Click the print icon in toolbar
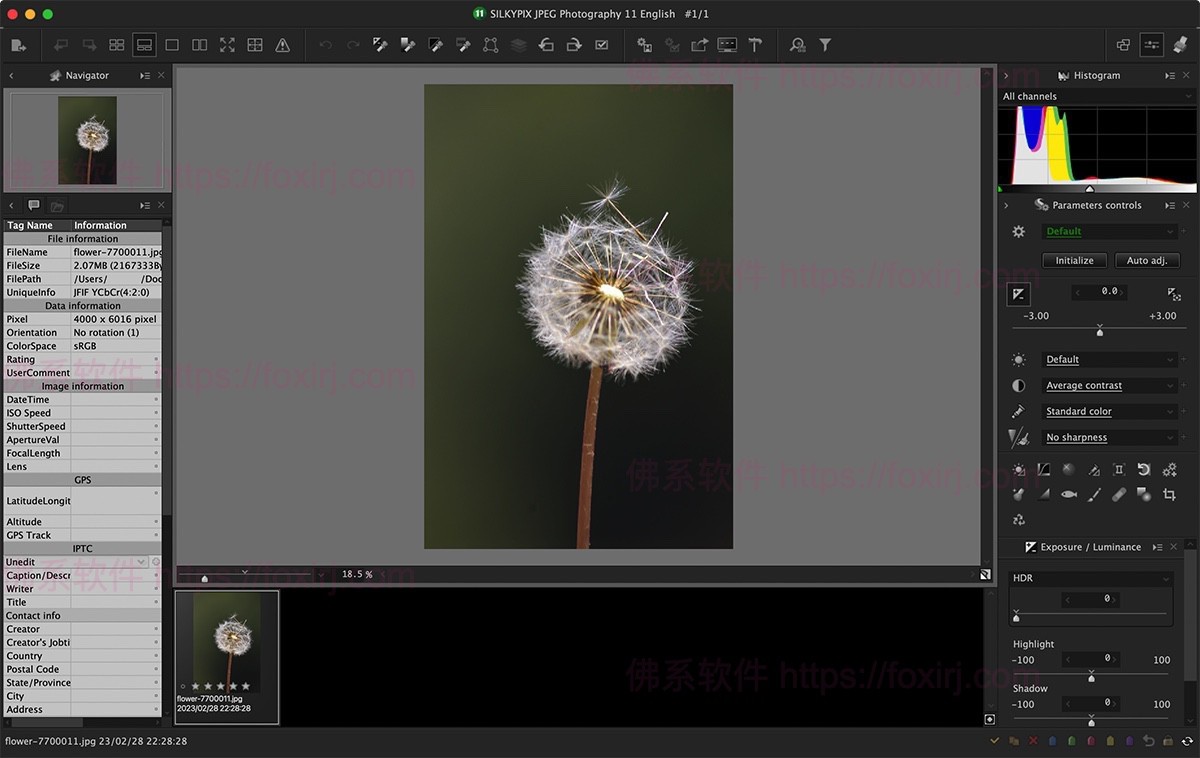Screen dimensions: 1200x758 coord(727,45)
